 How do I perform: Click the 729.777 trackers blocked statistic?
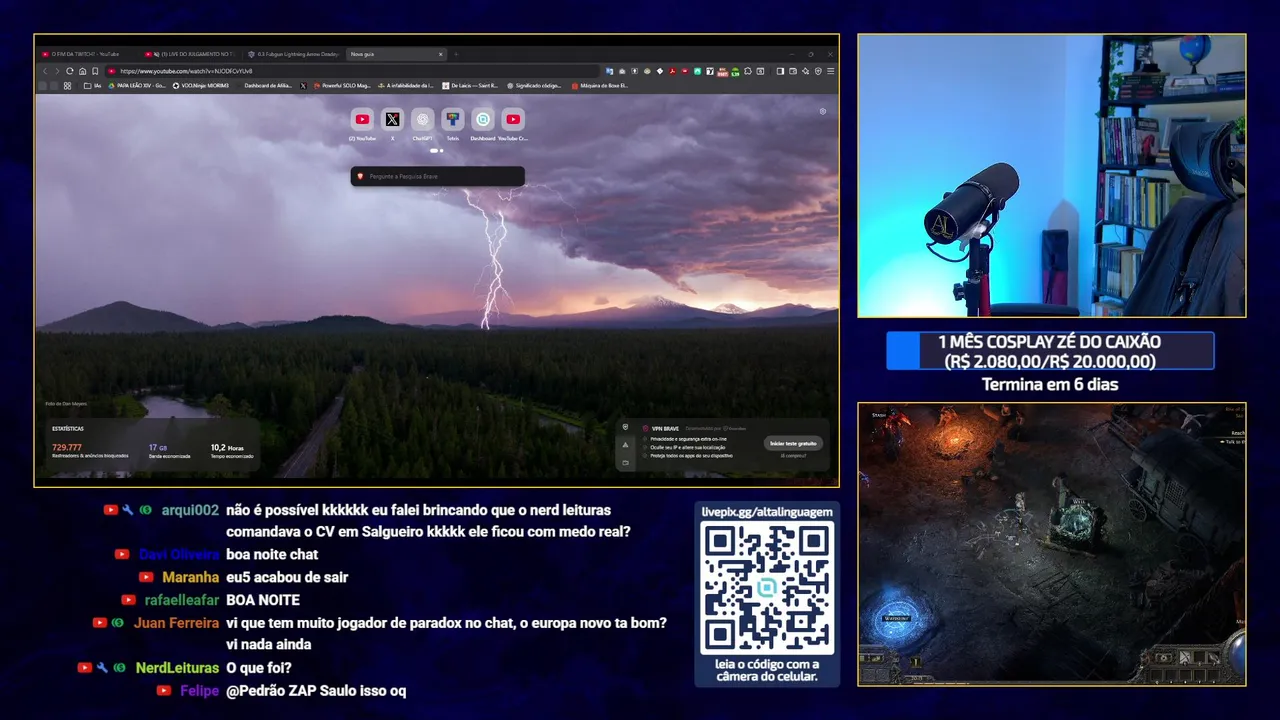[67, 447]
